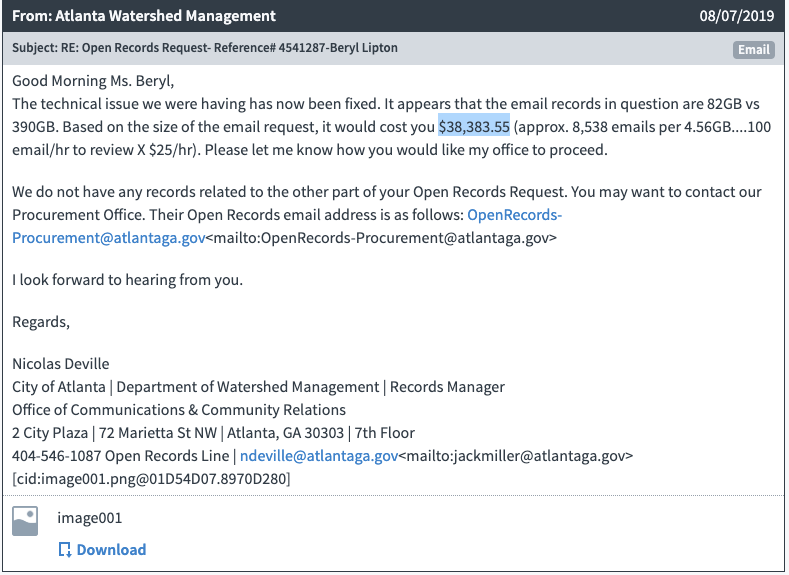Click the subject line with Reference# 4541287
Image resolution: width=789 pixels, height=575 pixels.
pyautogui.click(x=205, y=48)
